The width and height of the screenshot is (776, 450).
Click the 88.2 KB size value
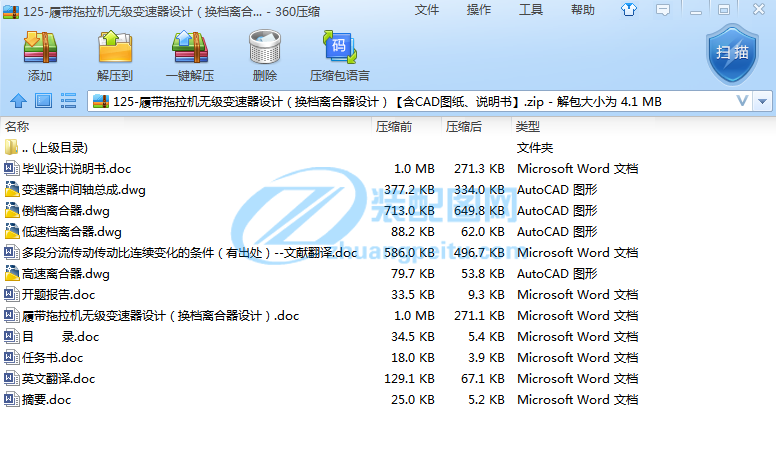(x=413, y=232)
